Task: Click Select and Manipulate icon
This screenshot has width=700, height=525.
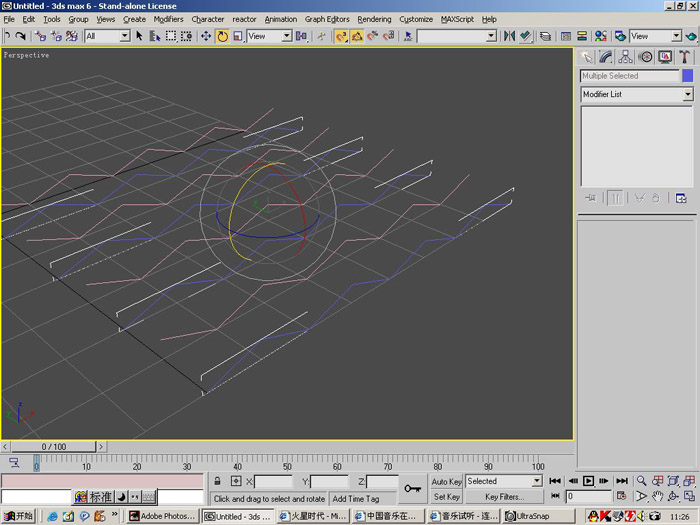Action: click(x=321, y=36)
